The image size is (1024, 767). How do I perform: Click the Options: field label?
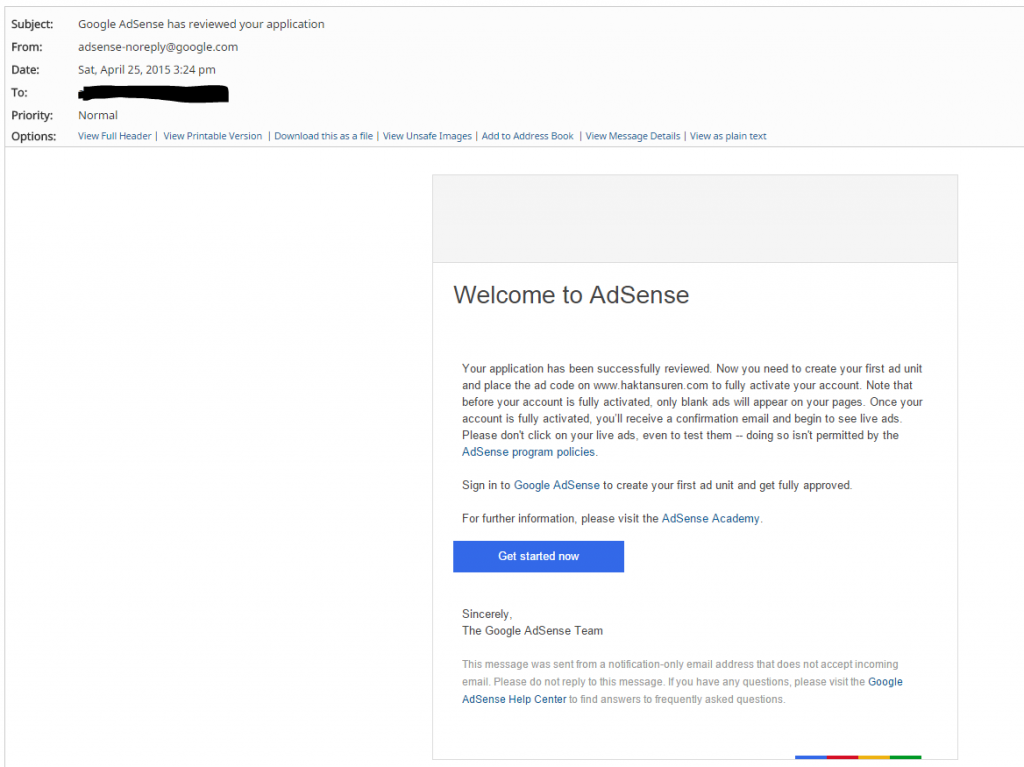[34, 137]
